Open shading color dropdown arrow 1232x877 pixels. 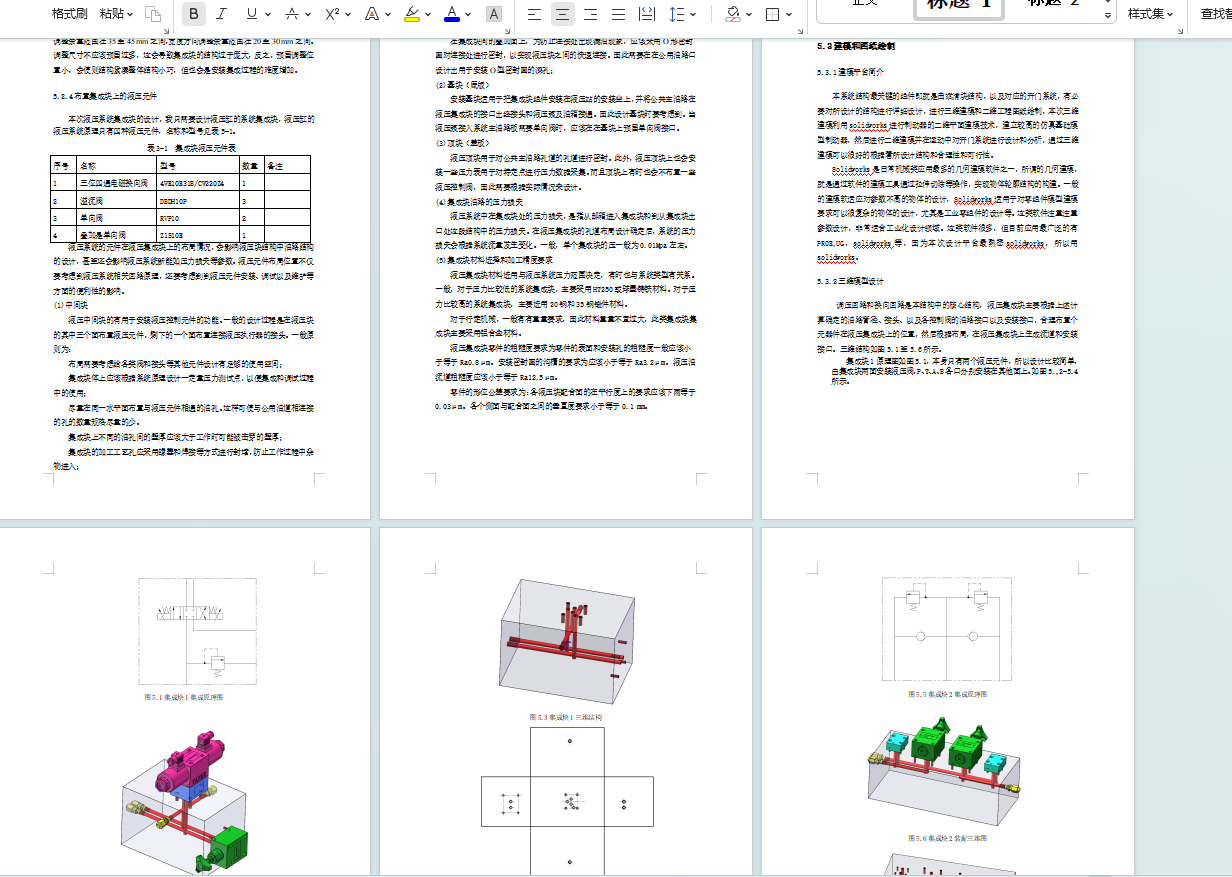748,14
